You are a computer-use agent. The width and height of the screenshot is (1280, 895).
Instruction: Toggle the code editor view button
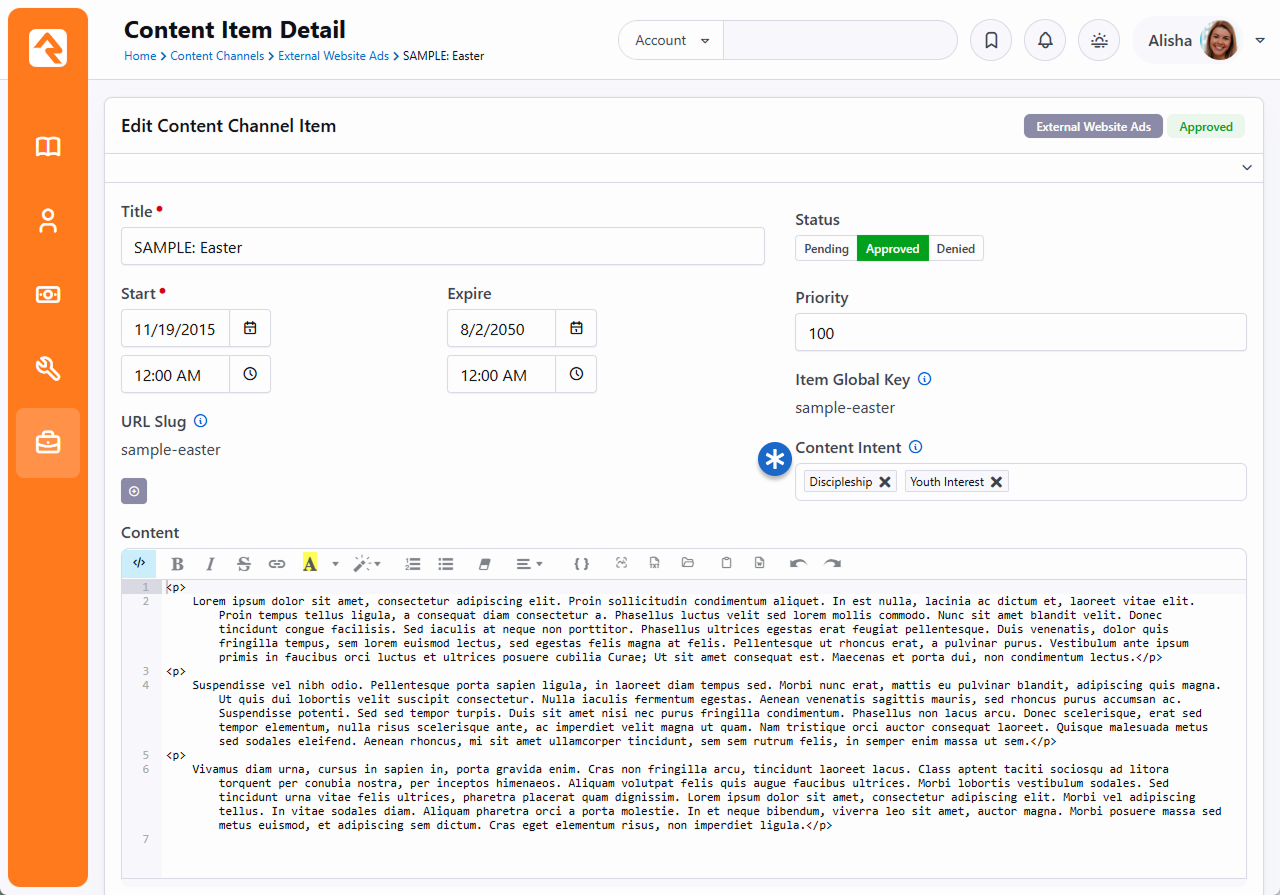pos(139,564)
